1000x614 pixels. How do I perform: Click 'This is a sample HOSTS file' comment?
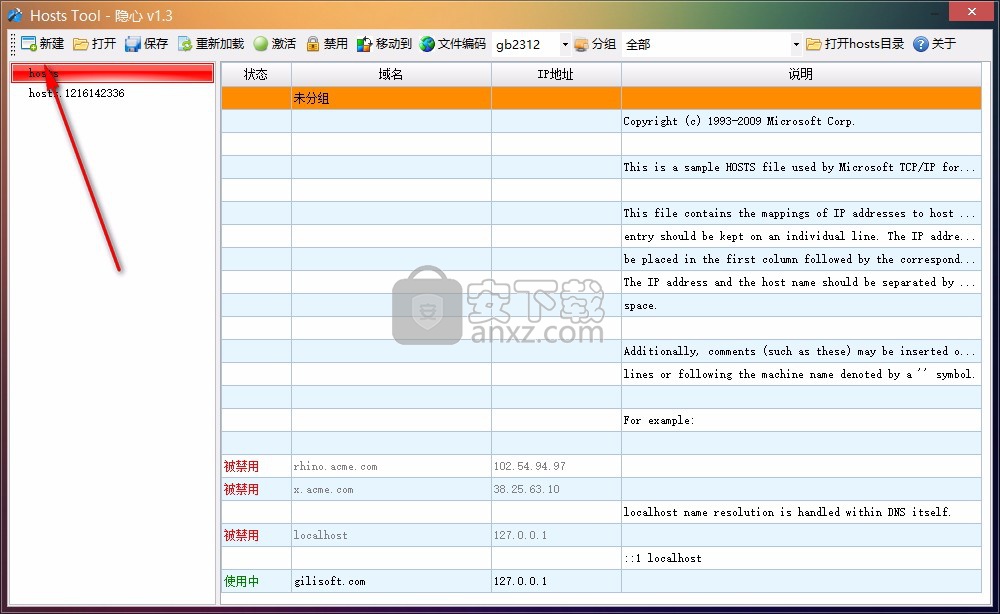(x=800, y=167)
